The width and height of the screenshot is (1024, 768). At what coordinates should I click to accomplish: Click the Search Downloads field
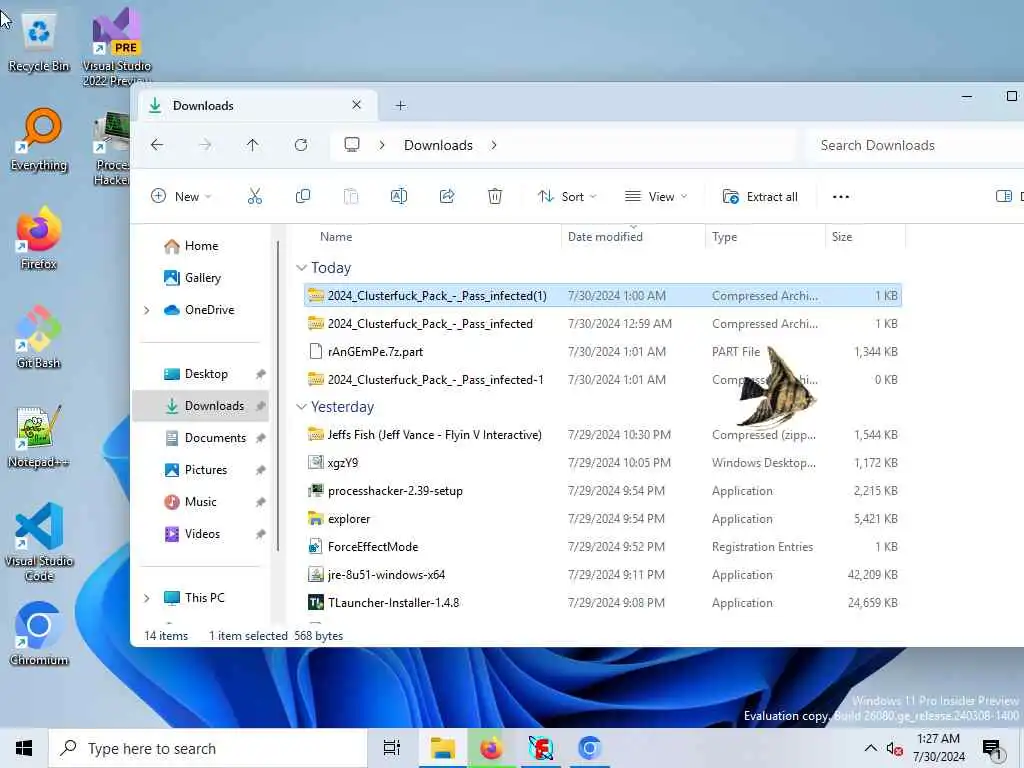pos(914,145)
